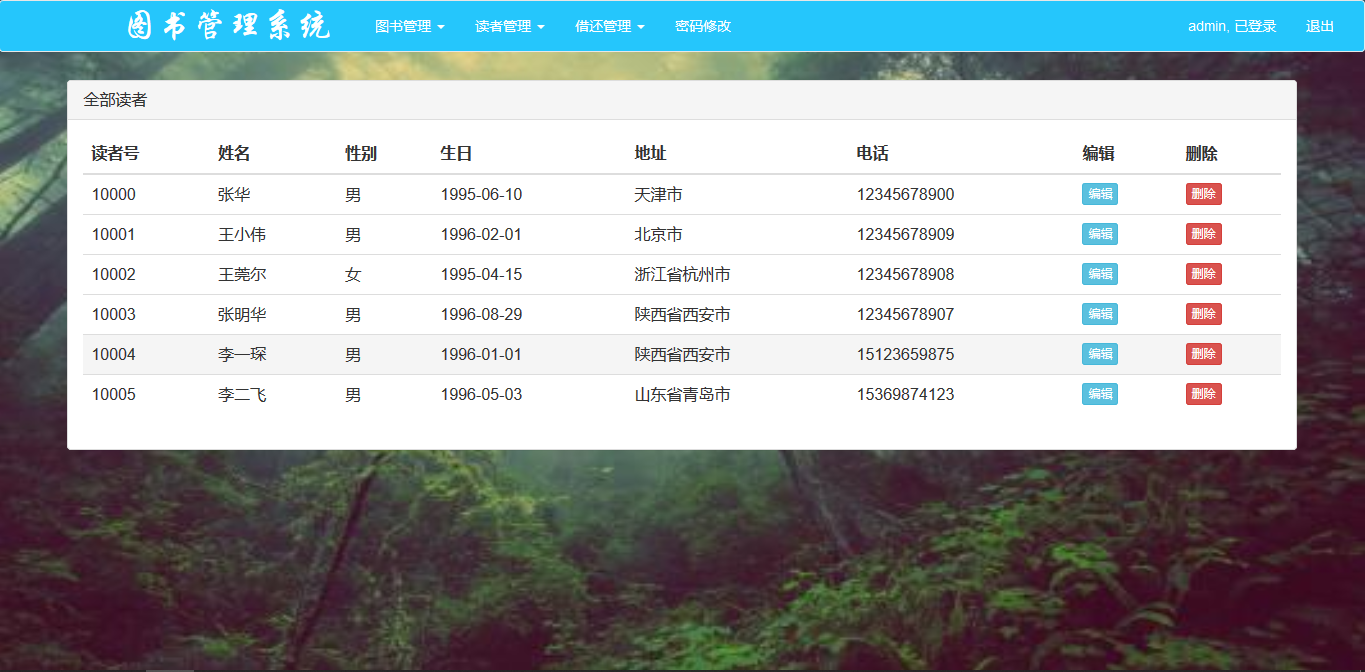The width and height of the screenshot is (1365, 672).
Task: Click 编辑 for reader 李一琛
Action: [x=1100, y=354]
